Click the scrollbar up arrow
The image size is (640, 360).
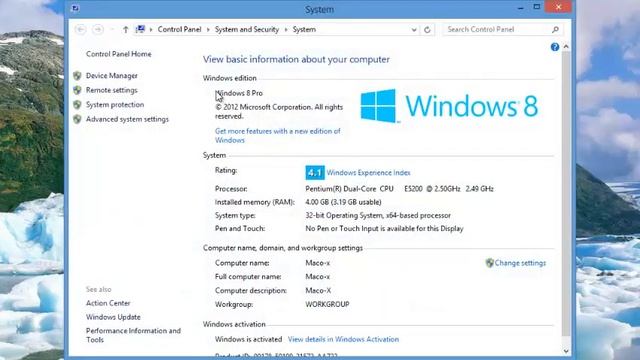tap(566, 47)
